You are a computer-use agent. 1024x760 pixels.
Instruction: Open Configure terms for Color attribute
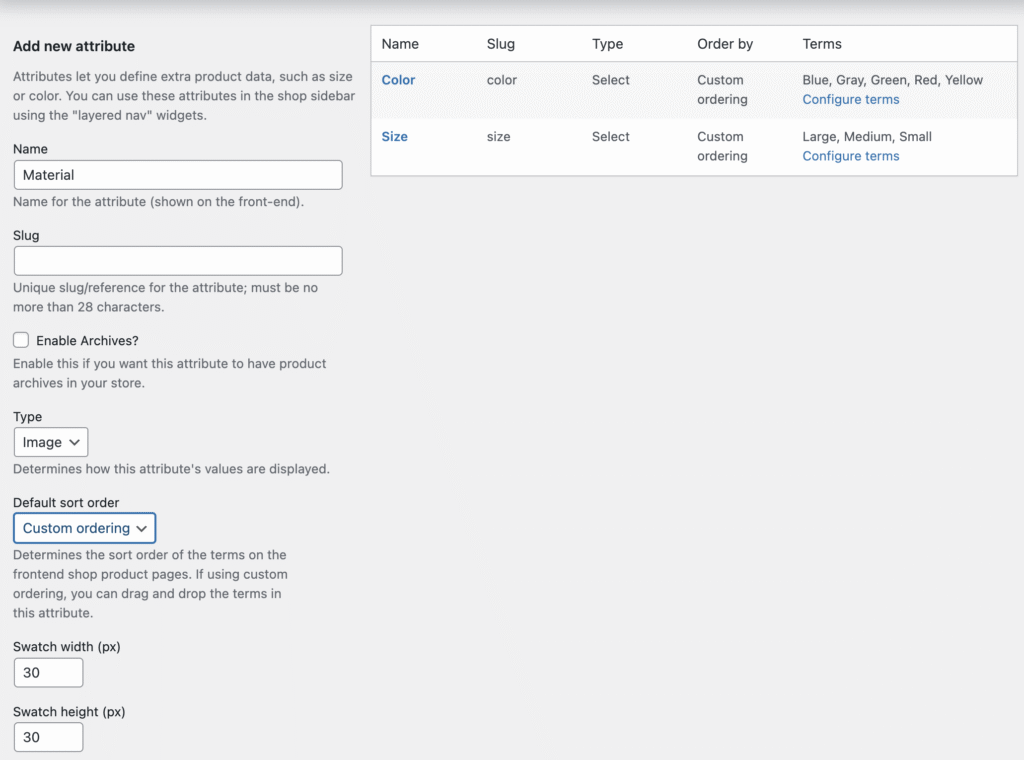[x=850, y=99]
